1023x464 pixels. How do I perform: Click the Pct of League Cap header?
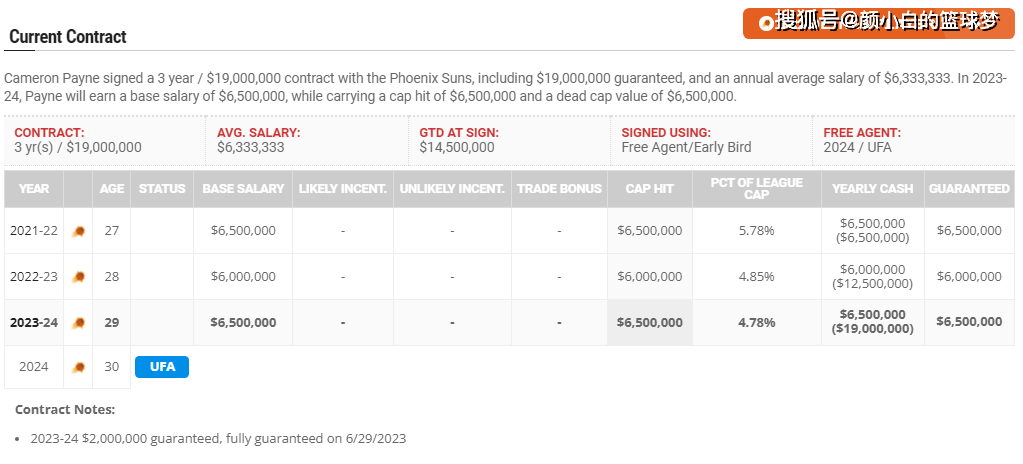coord(756,188)
